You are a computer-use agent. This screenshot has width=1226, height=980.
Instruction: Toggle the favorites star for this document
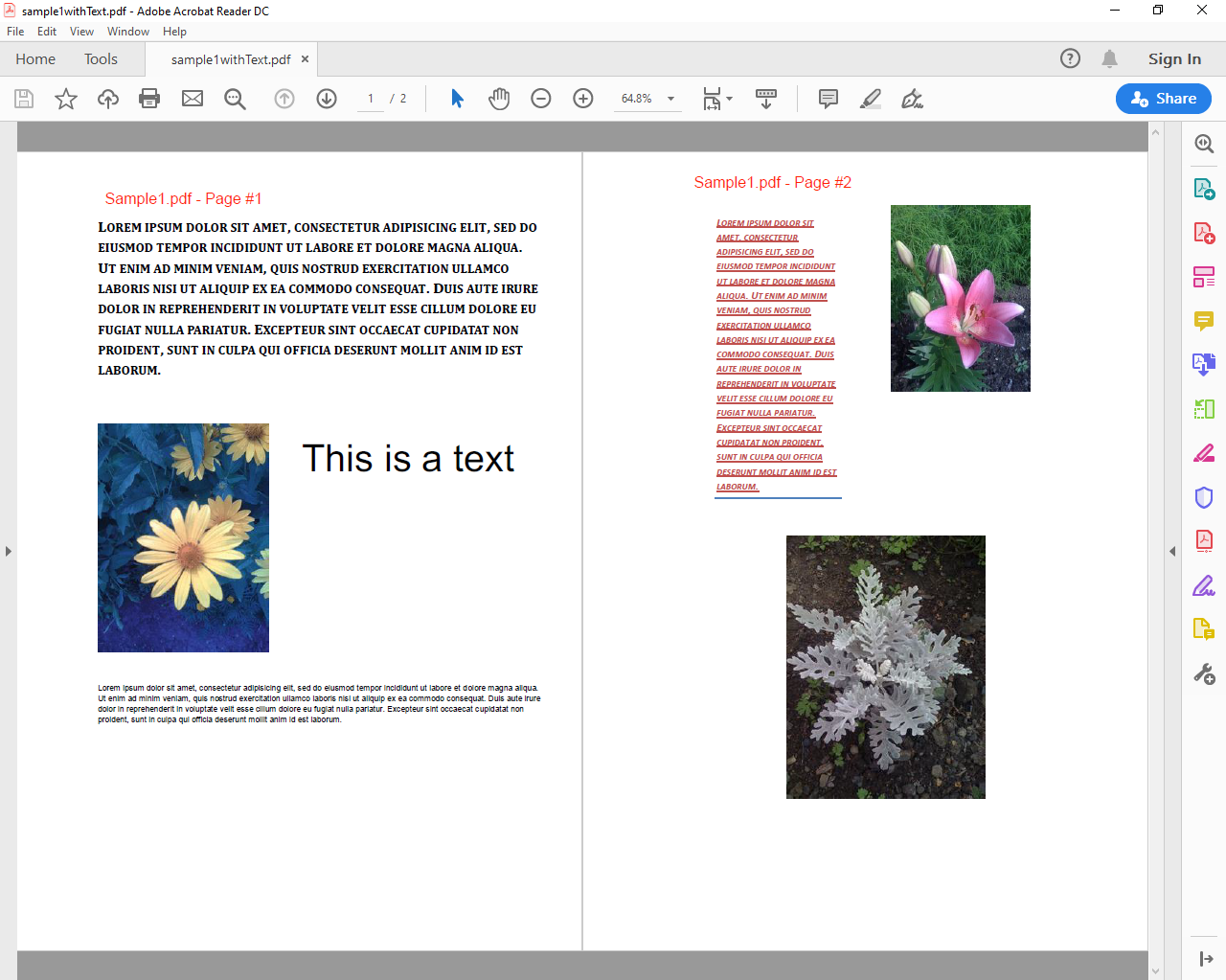[65, 98]
